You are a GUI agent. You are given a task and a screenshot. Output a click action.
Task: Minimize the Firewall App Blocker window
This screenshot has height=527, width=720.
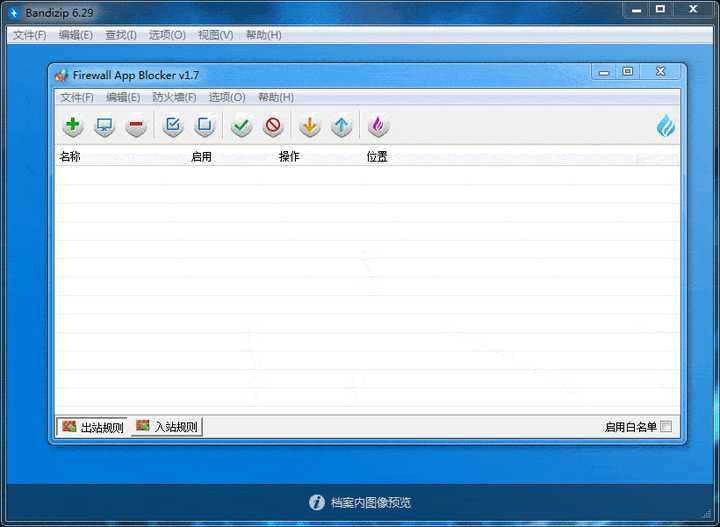(x=604, y=72)
